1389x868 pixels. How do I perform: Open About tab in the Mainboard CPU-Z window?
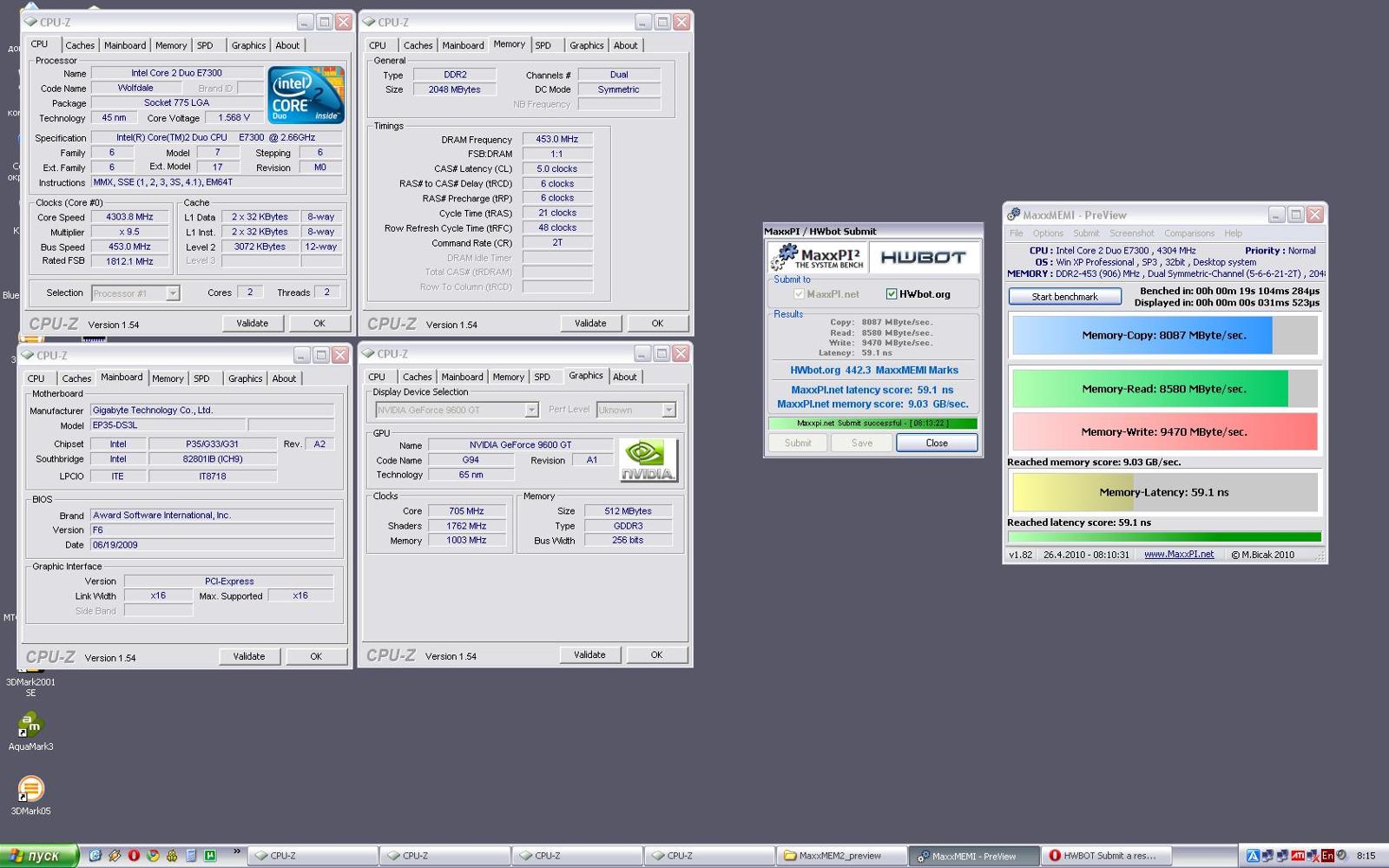click(x=284, y=378)
